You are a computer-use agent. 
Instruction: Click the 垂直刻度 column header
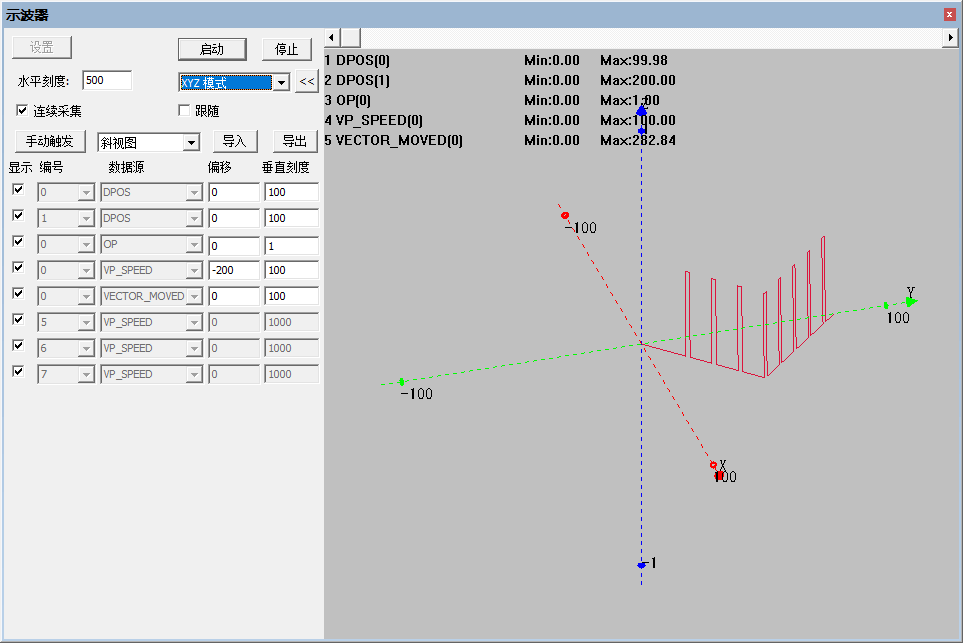tap(286, 167)
